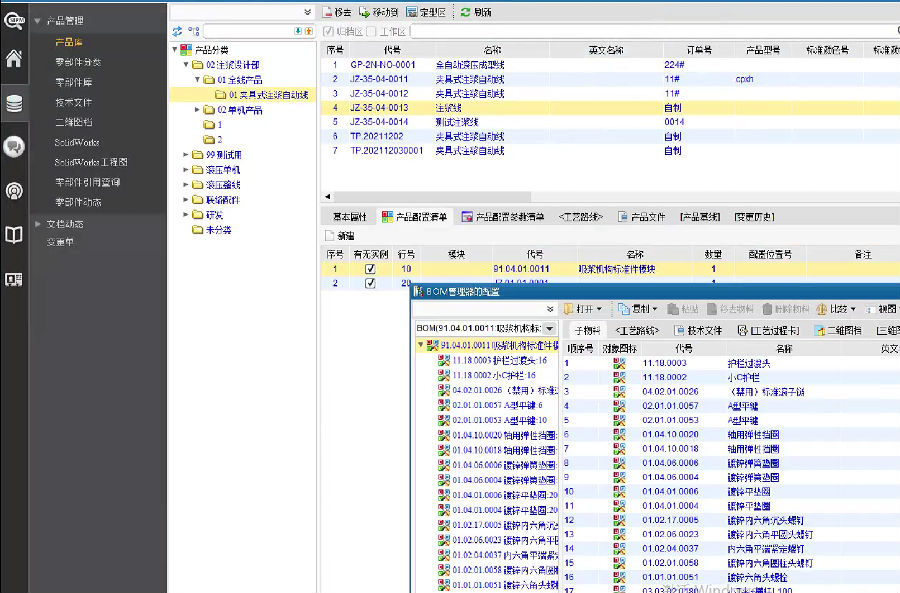The width and height of the screenshot is (900, 593).
Task: Toggle the 归档区 checkbox
Action: [328, 32]
